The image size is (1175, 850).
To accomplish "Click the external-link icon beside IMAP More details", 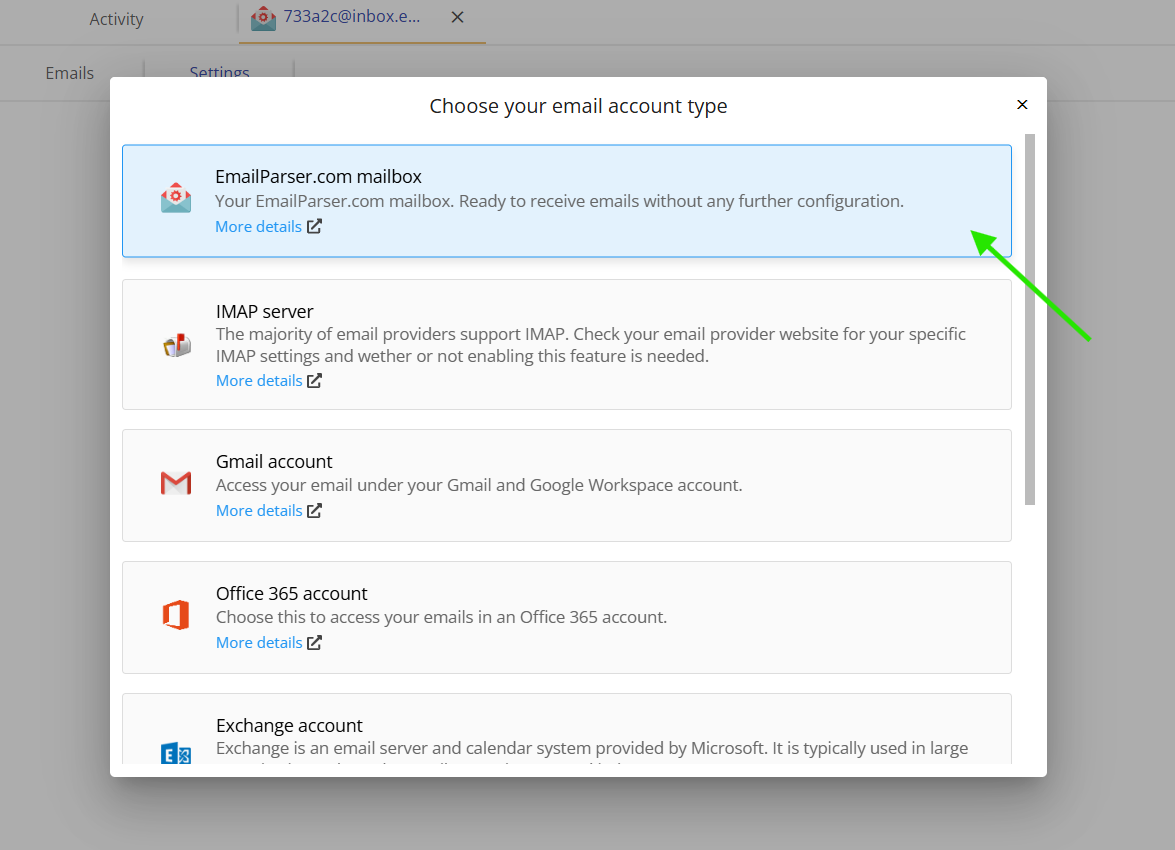I will coord(315,380).
